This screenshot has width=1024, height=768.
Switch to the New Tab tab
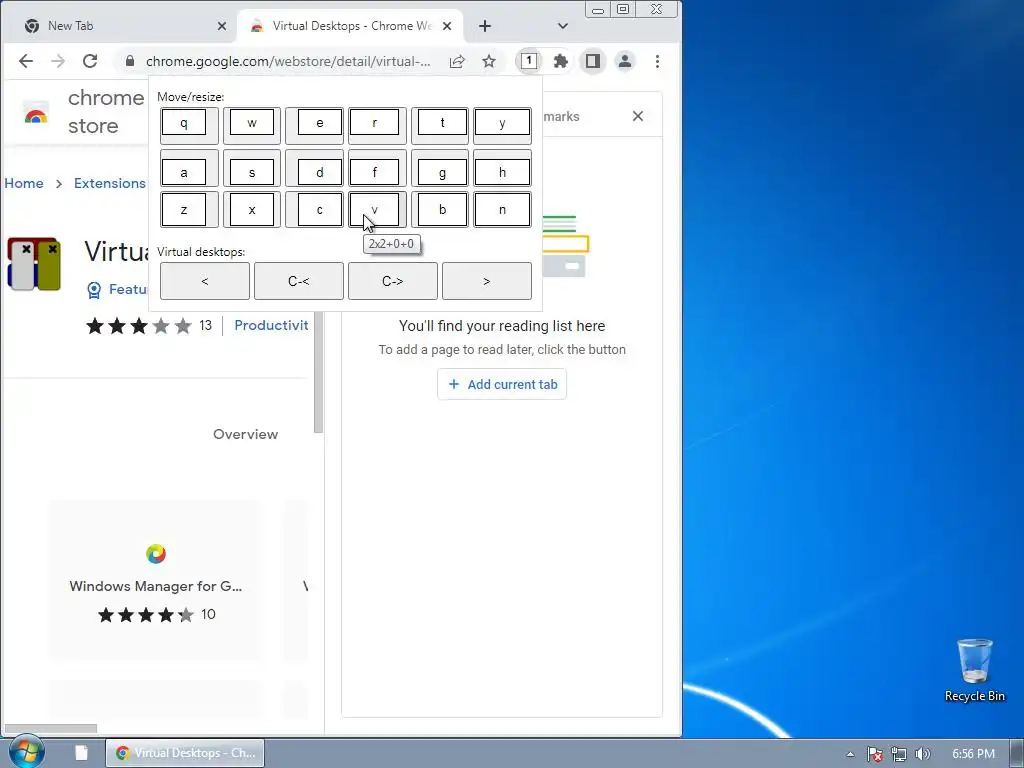[121, 26]
